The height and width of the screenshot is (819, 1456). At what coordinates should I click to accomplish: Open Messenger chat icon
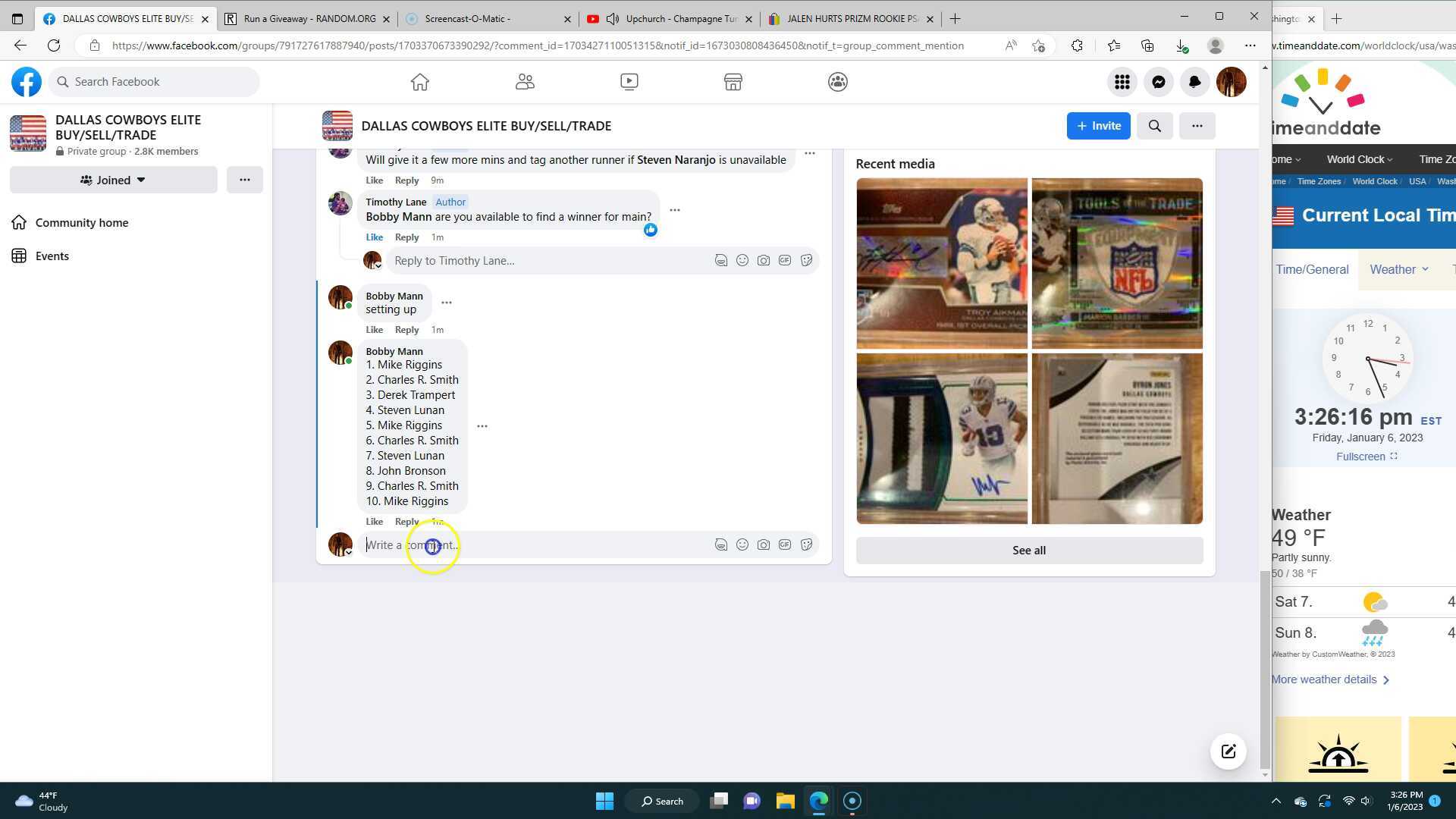1158,82
